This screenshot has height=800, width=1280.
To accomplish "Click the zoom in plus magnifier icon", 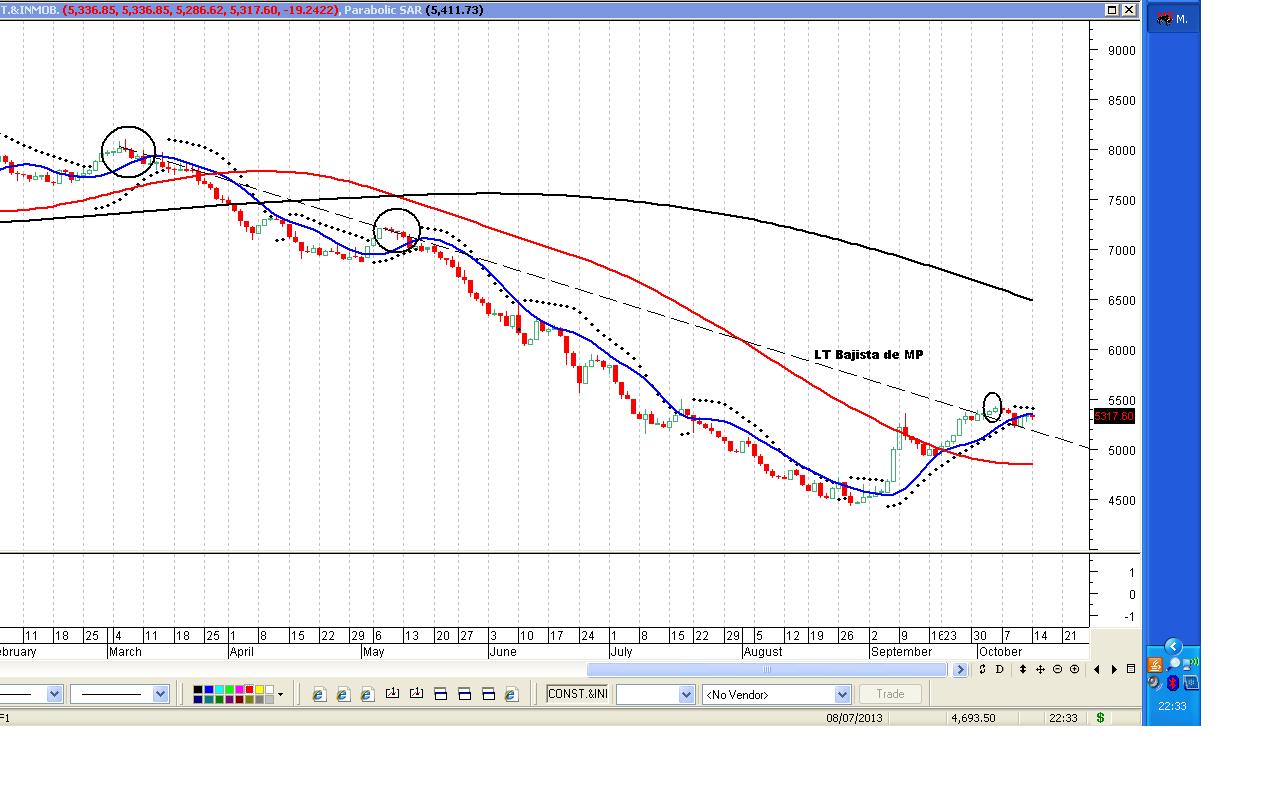I will 1075,669.
